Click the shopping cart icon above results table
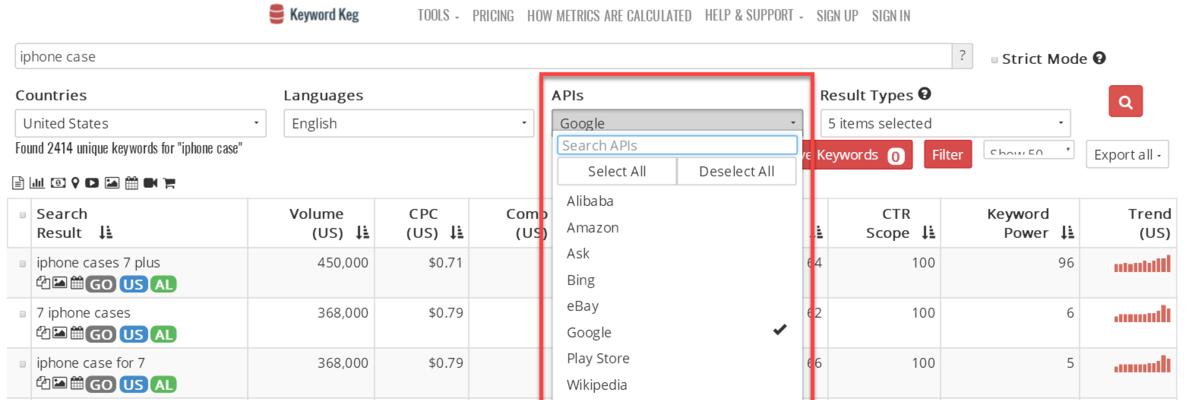This screenshot has height=400, width=1192. pos(170,183)
